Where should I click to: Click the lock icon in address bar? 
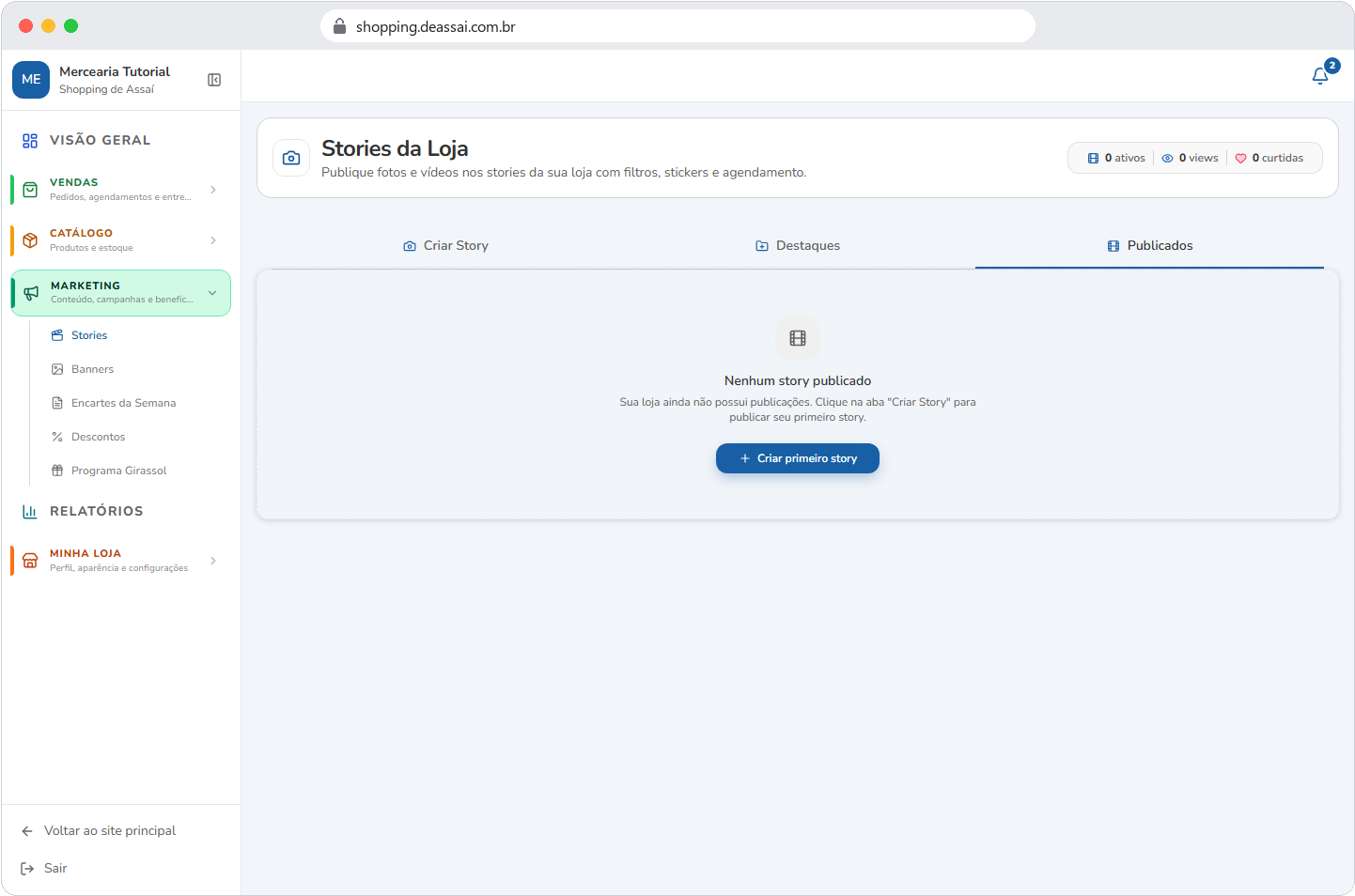pos(340,26)
